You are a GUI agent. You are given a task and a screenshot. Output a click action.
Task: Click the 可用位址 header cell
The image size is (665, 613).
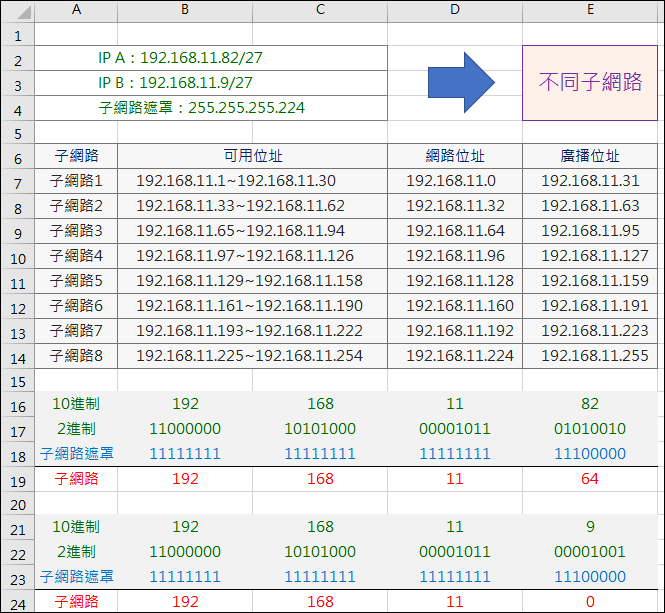point(252,156)
